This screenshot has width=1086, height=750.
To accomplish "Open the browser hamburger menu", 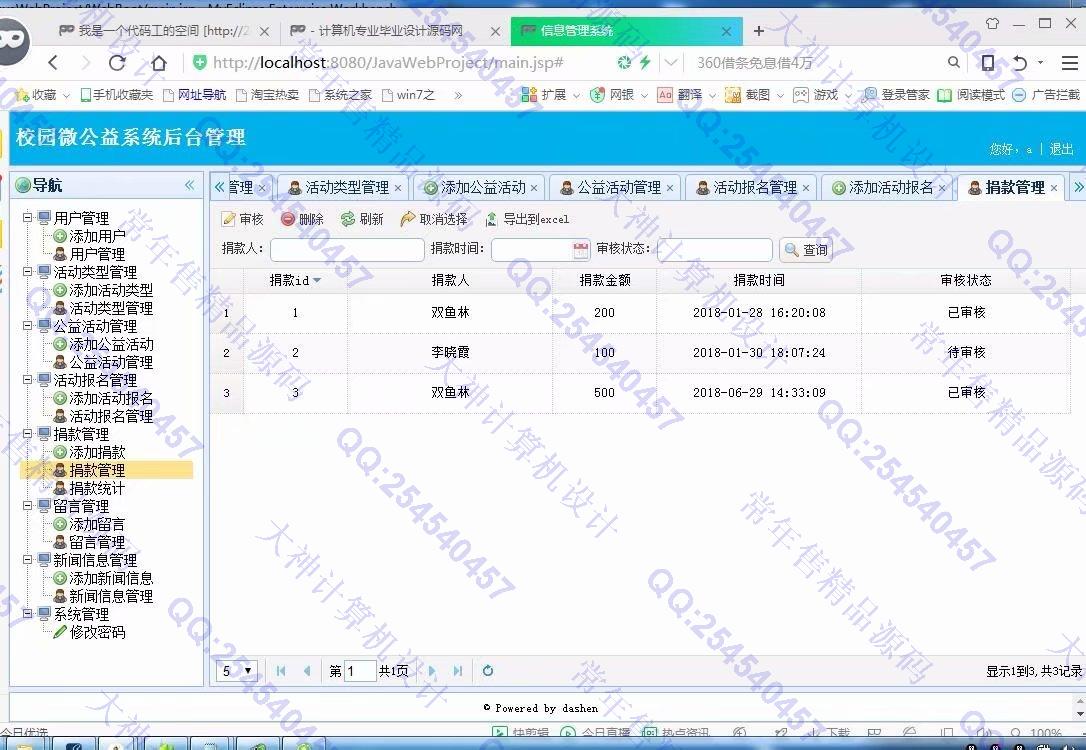I will (1069, 63).
